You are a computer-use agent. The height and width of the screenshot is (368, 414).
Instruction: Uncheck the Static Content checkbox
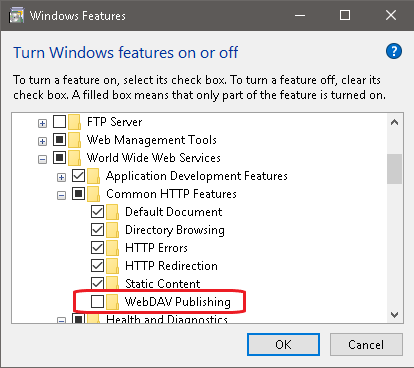tap(98, 284)
